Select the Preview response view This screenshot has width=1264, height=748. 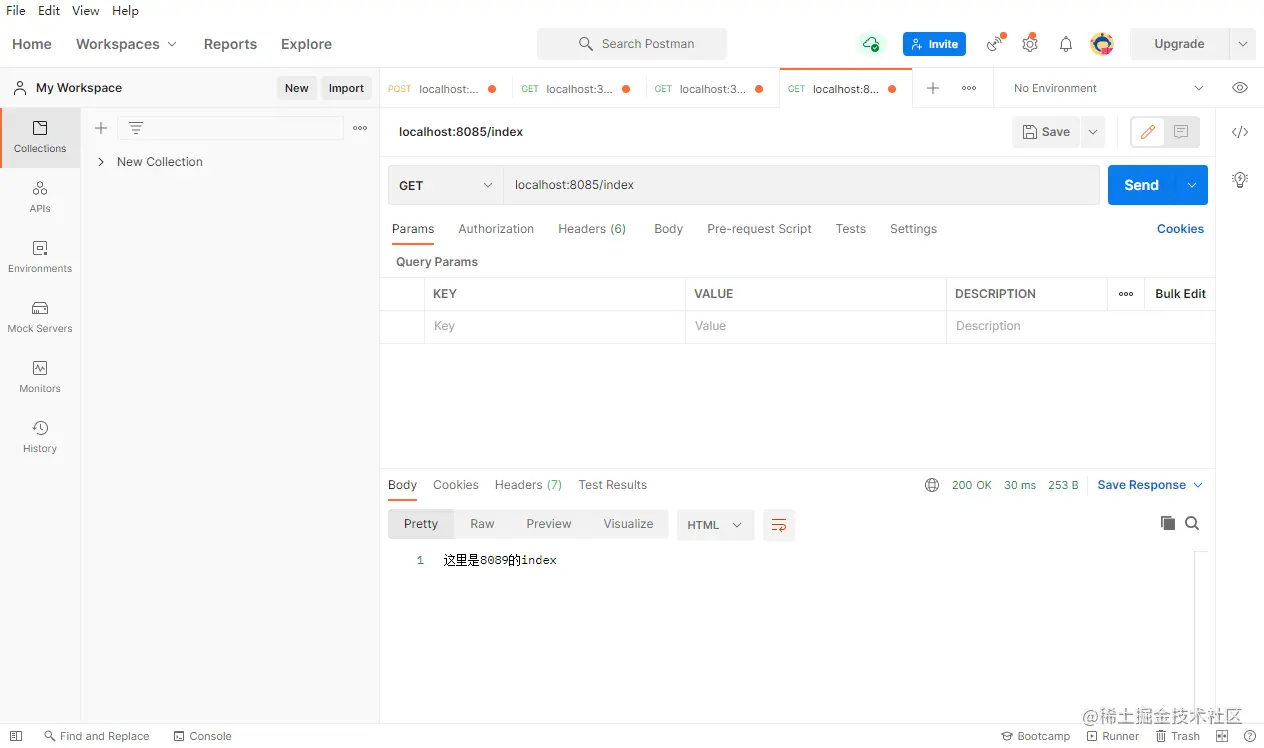(x=549, y=524)
